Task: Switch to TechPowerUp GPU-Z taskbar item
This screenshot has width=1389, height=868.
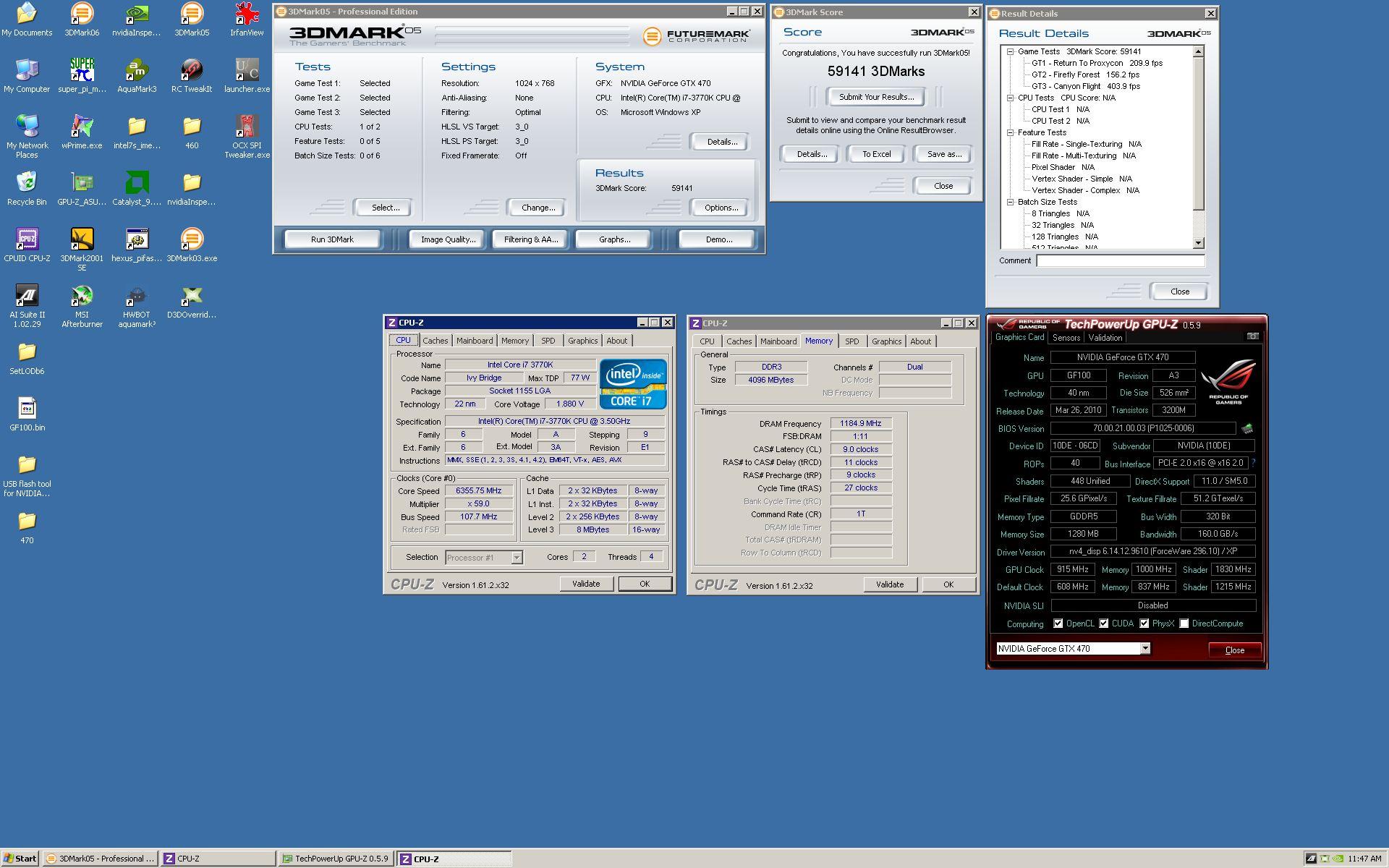Action: point(336,859)
